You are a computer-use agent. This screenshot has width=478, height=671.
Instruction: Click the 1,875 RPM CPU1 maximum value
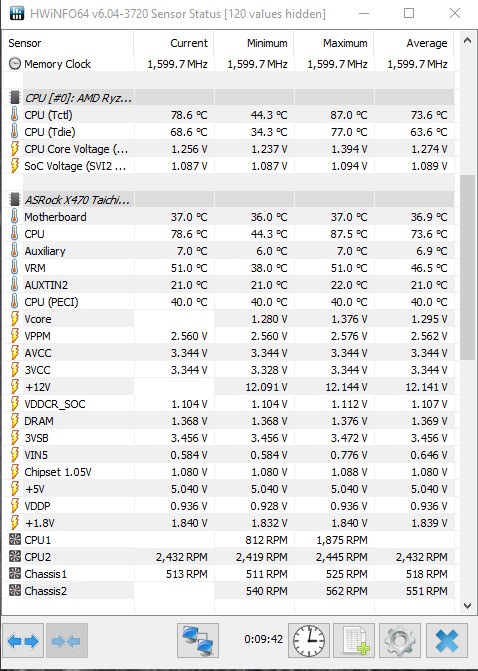tap(341, 540)
